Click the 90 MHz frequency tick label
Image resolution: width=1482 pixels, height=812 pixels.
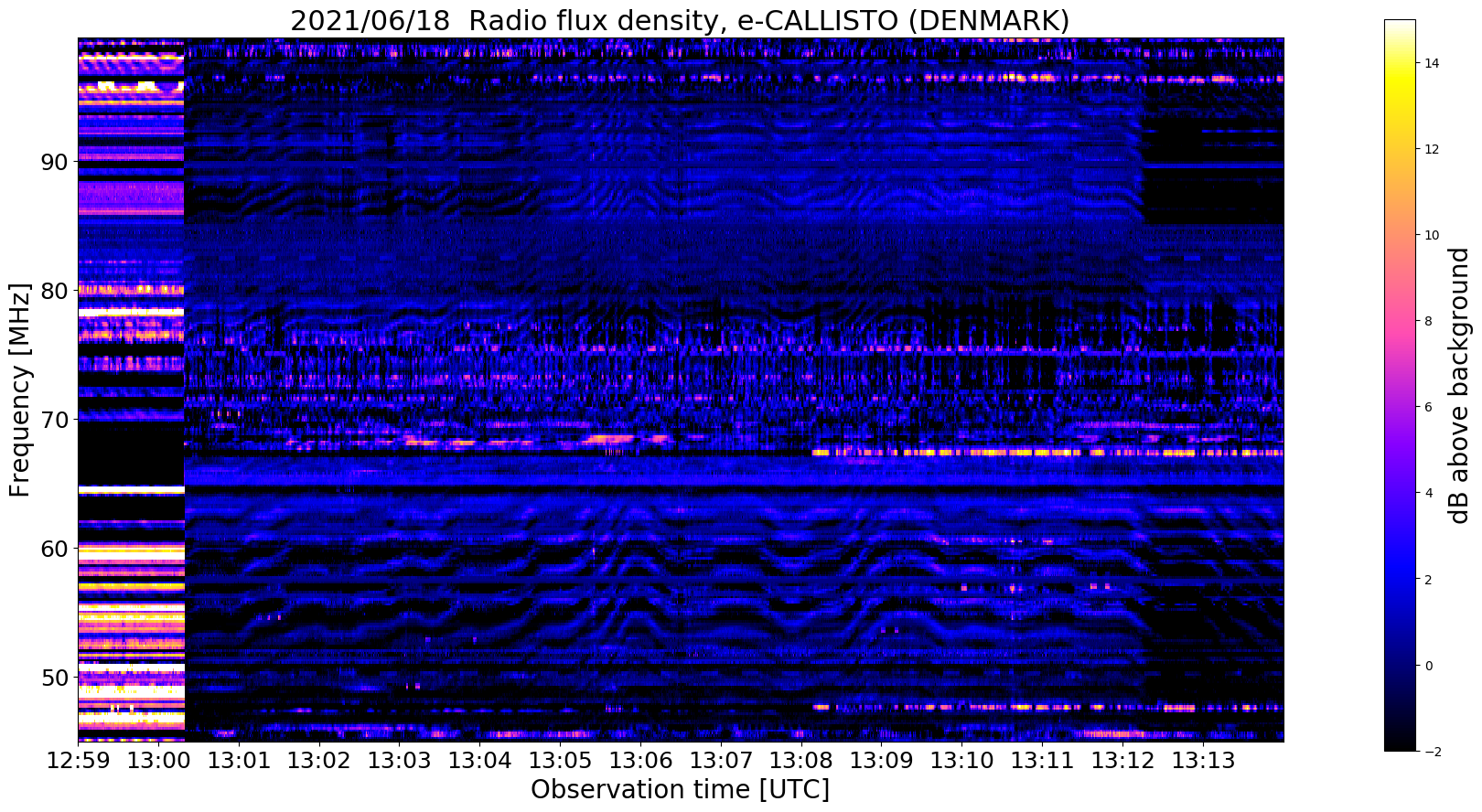[x=54, y=162]
